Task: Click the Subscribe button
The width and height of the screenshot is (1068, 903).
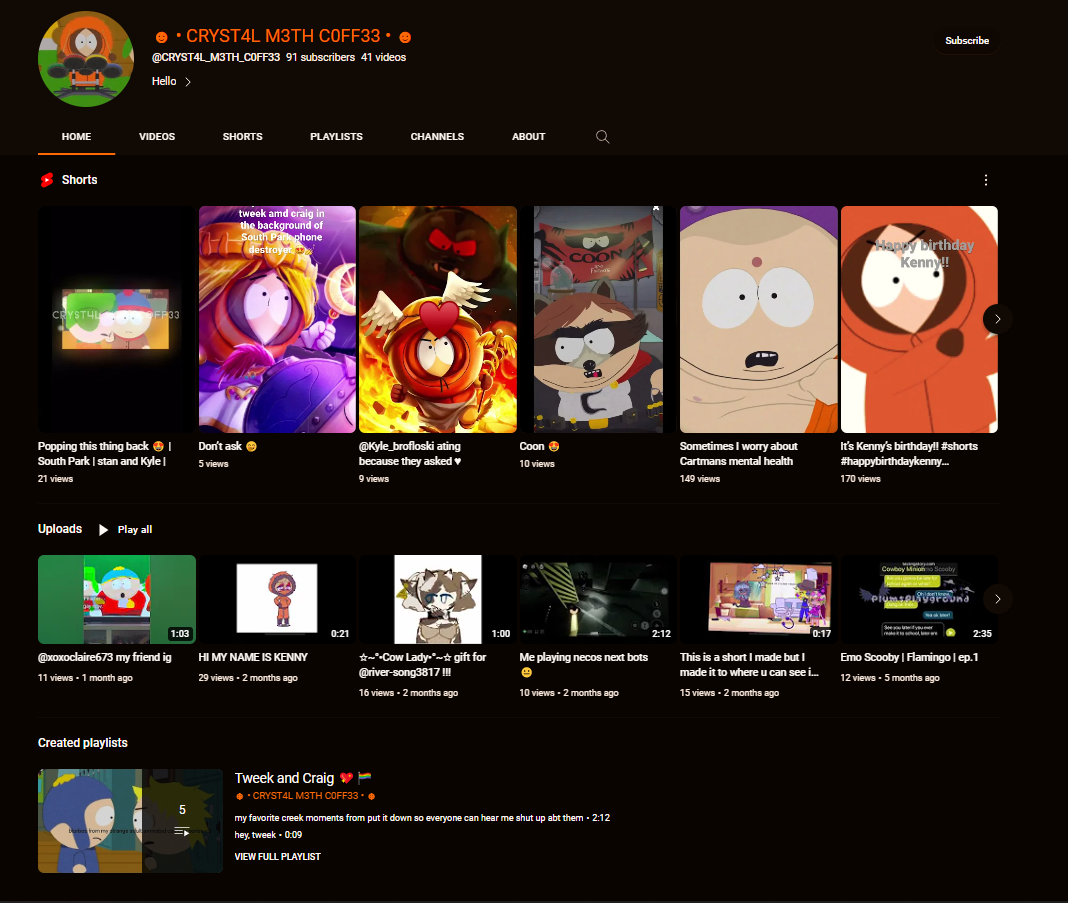Action: (967, 41)
